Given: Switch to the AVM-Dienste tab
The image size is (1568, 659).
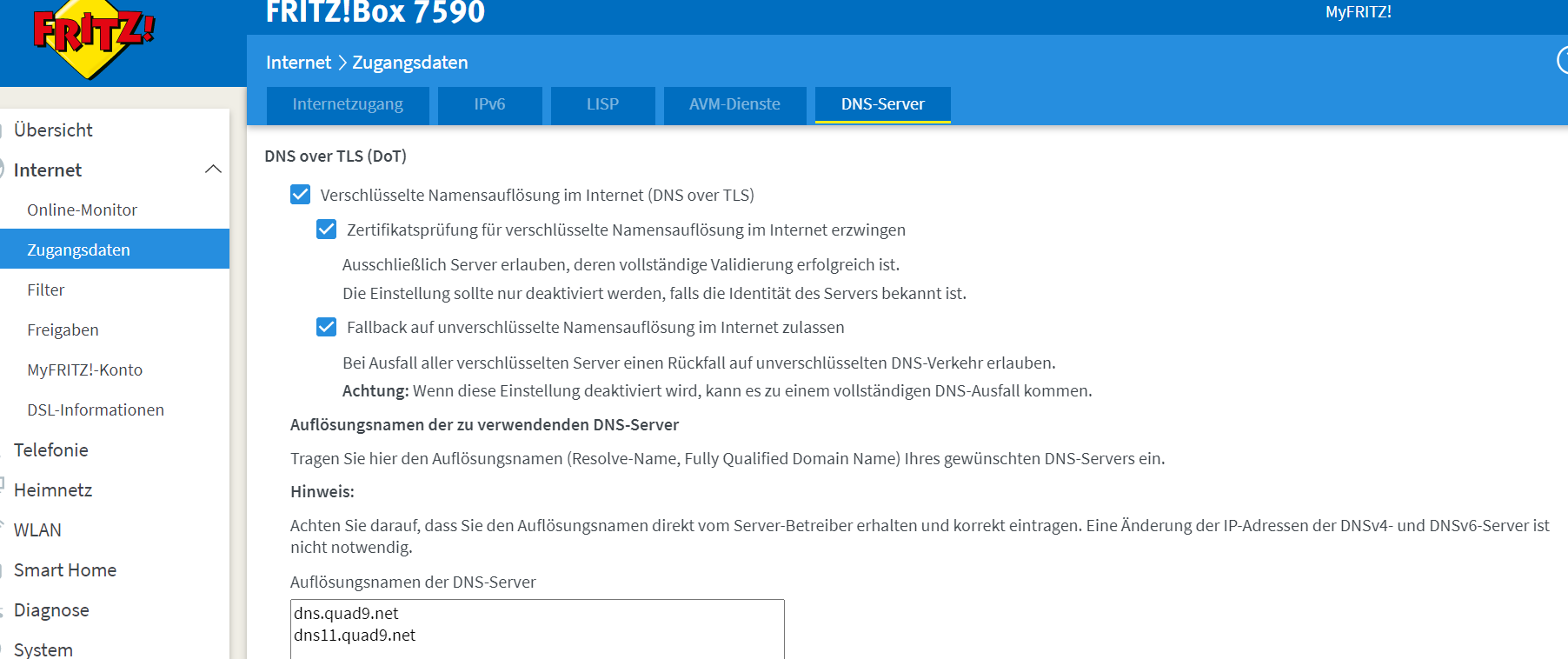Looking at the screenshot, I should click(734, 104).
